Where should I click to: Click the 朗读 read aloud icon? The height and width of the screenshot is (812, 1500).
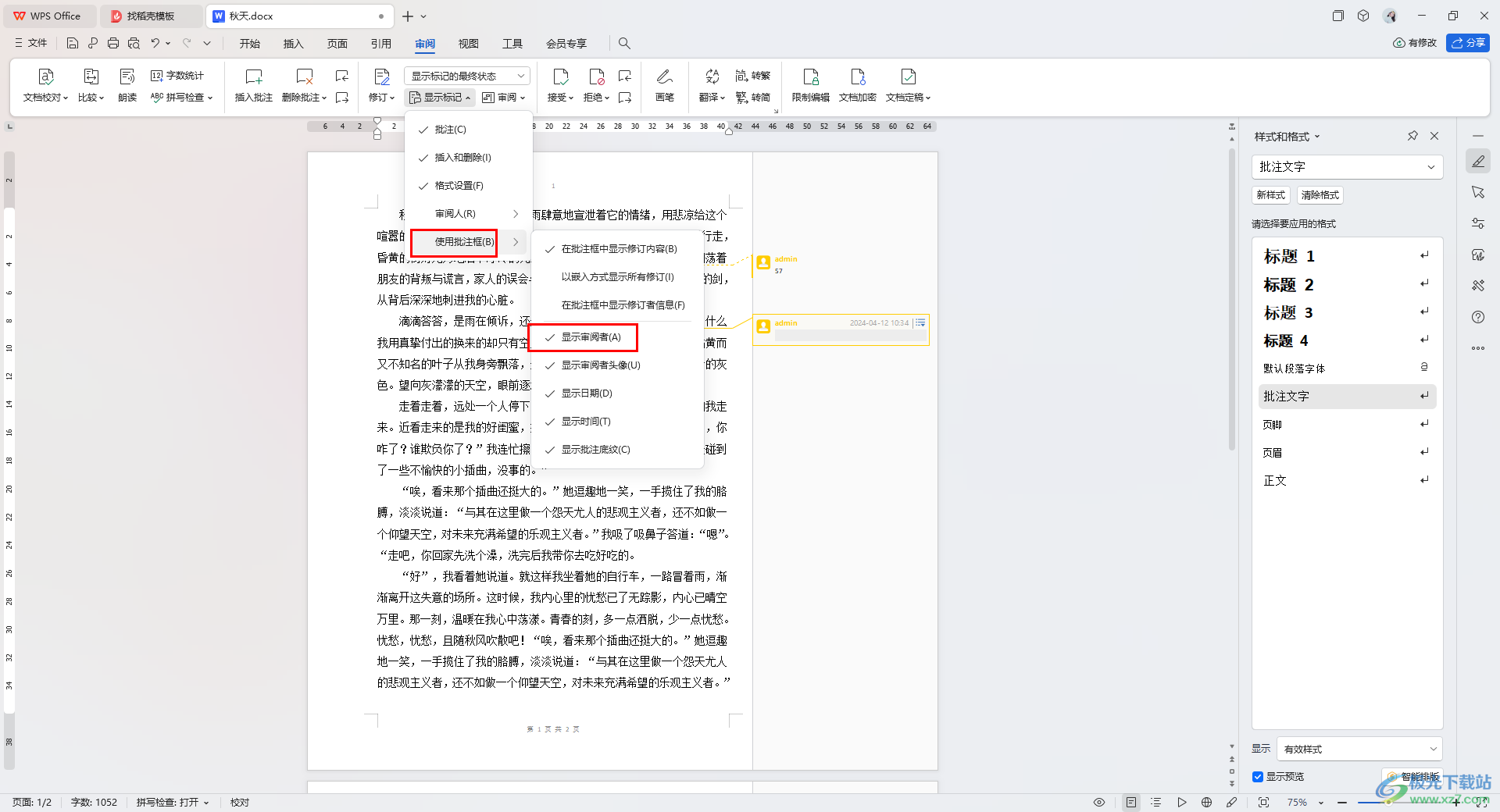click(127, 77)
